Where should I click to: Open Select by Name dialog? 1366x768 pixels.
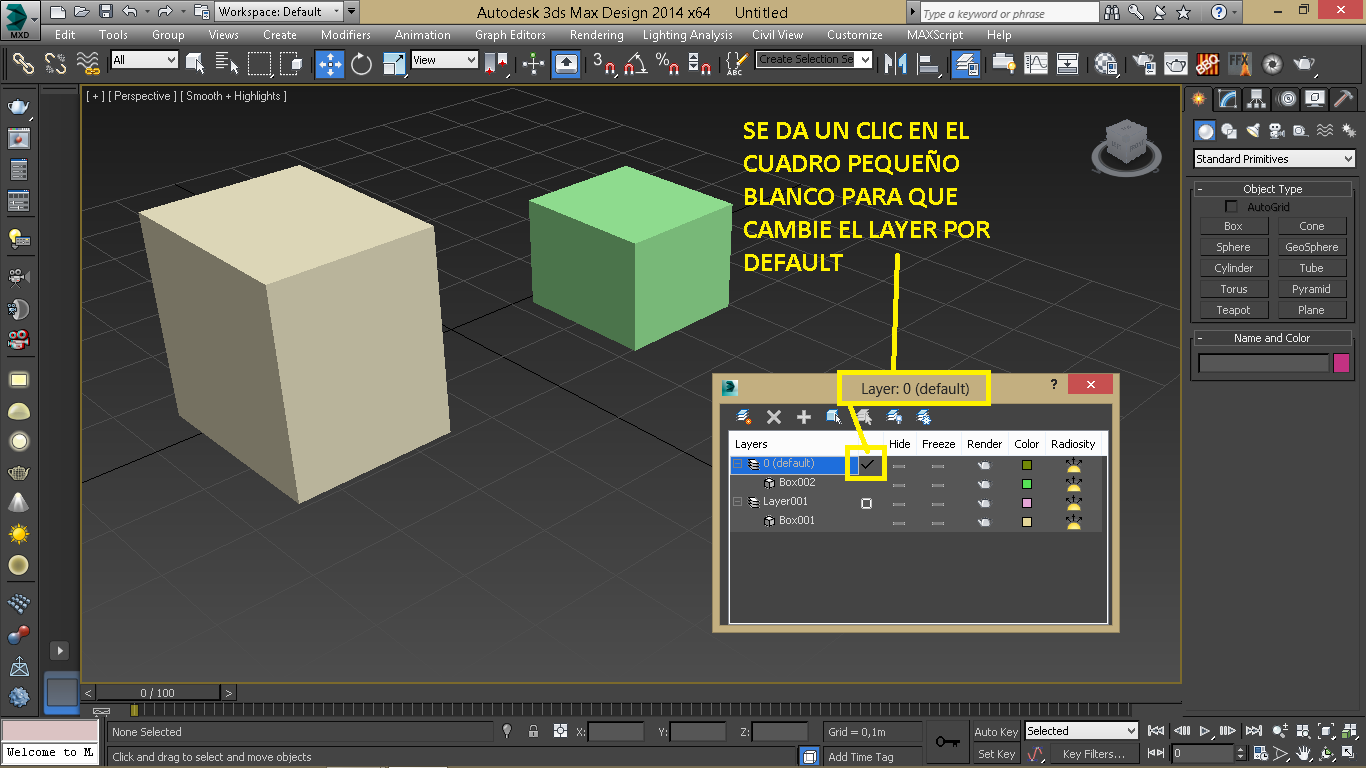click(x=227, y=64)
